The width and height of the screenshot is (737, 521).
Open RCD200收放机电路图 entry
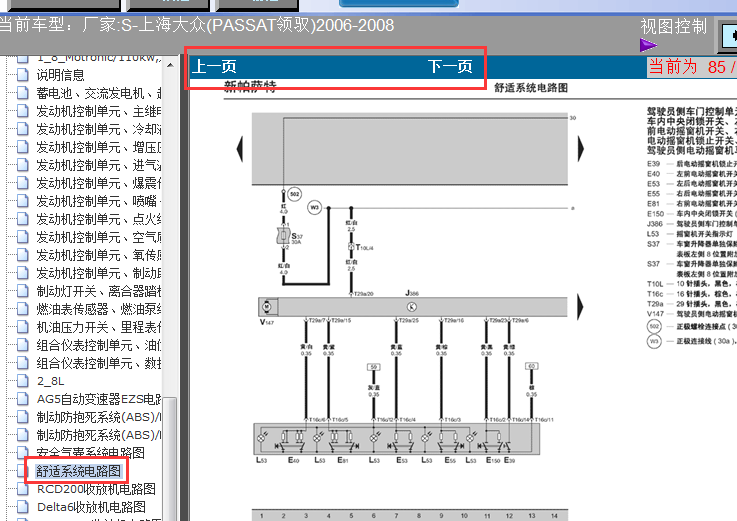click(x=96, y=489)
